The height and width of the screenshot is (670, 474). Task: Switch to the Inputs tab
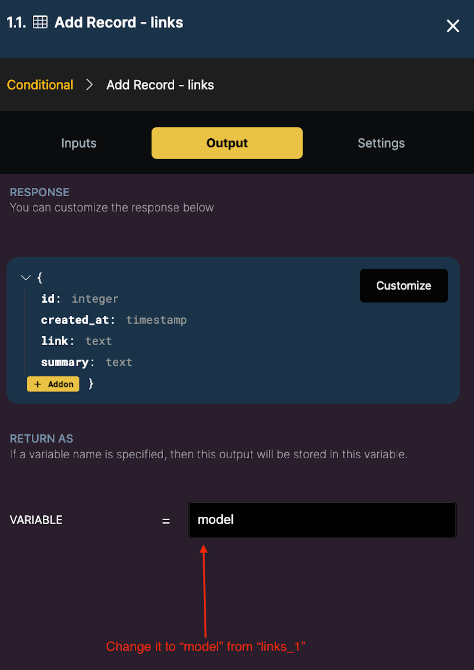tap(79, 143)
